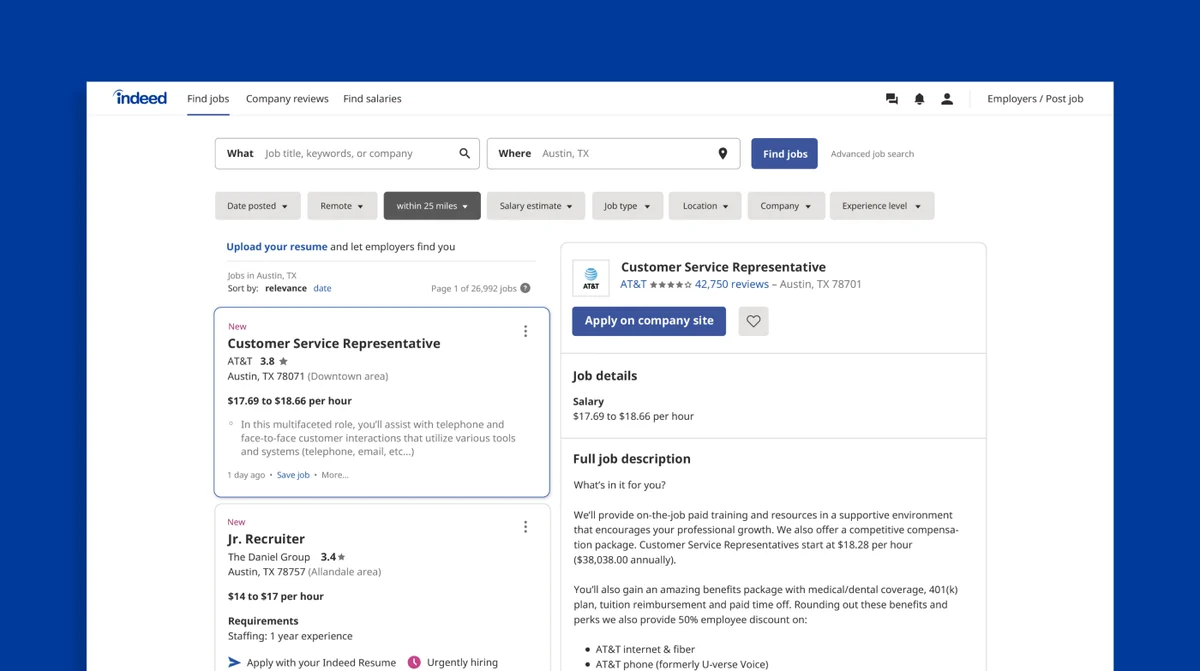Click "$14 to $17 per hour" text
This screenshot has height=671, width=1200.
pos(276,597)
